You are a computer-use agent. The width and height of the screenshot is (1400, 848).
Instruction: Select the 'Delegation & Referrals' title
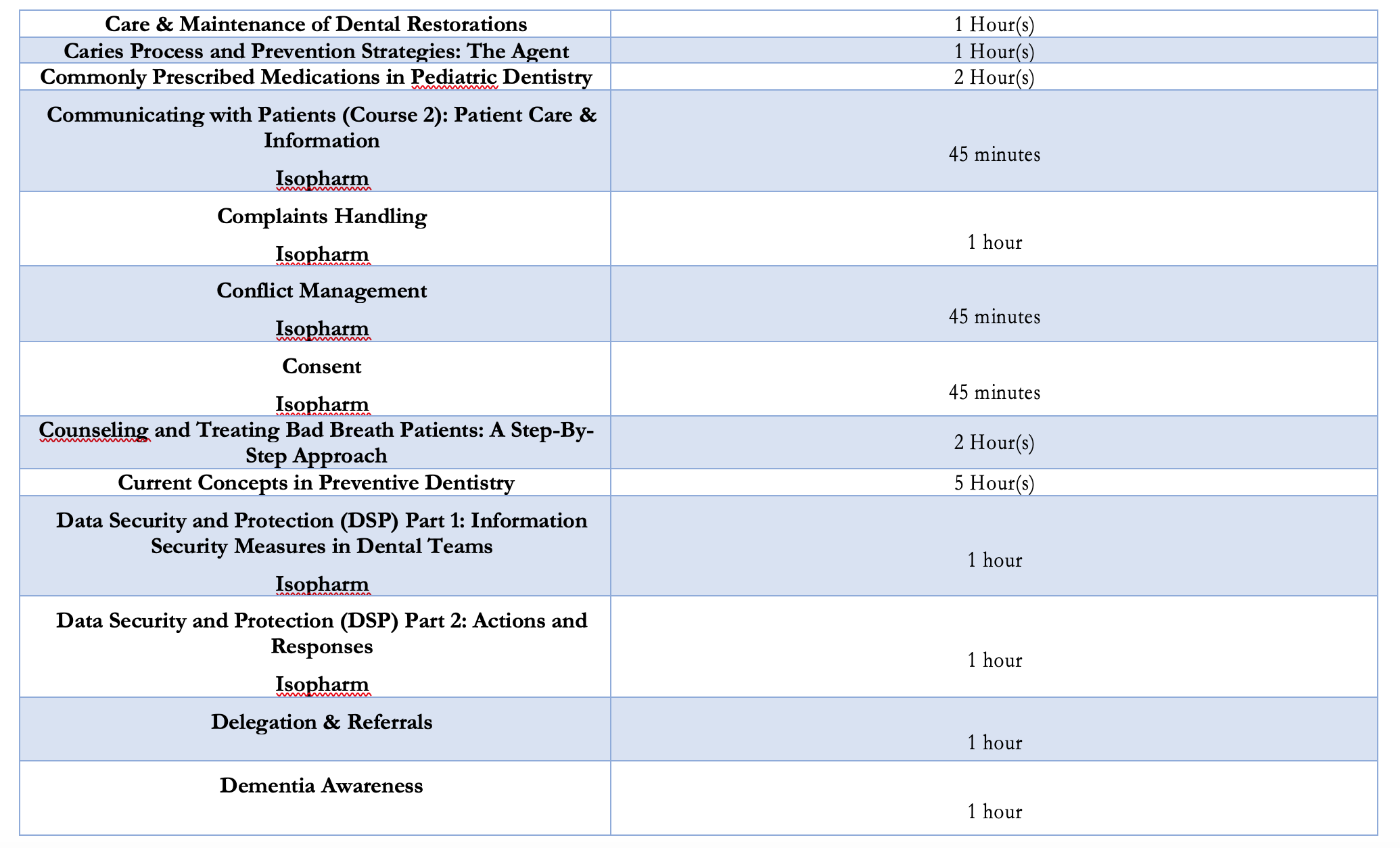(x=322, y=722)
